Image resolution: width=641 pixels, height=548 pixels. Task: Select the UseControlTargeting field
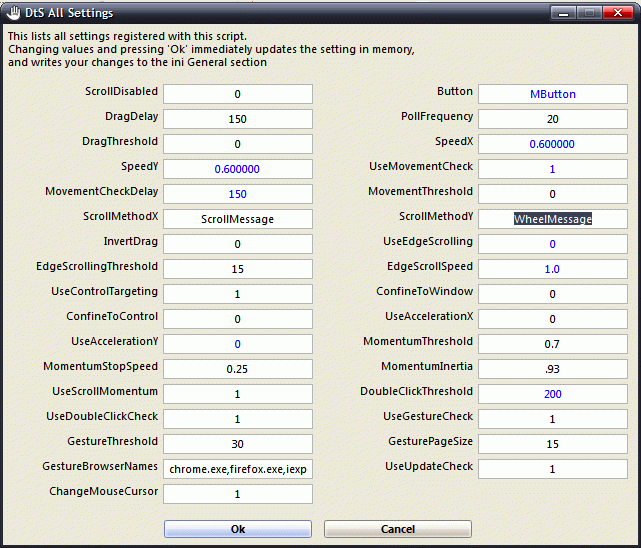(x=238, y=294)
